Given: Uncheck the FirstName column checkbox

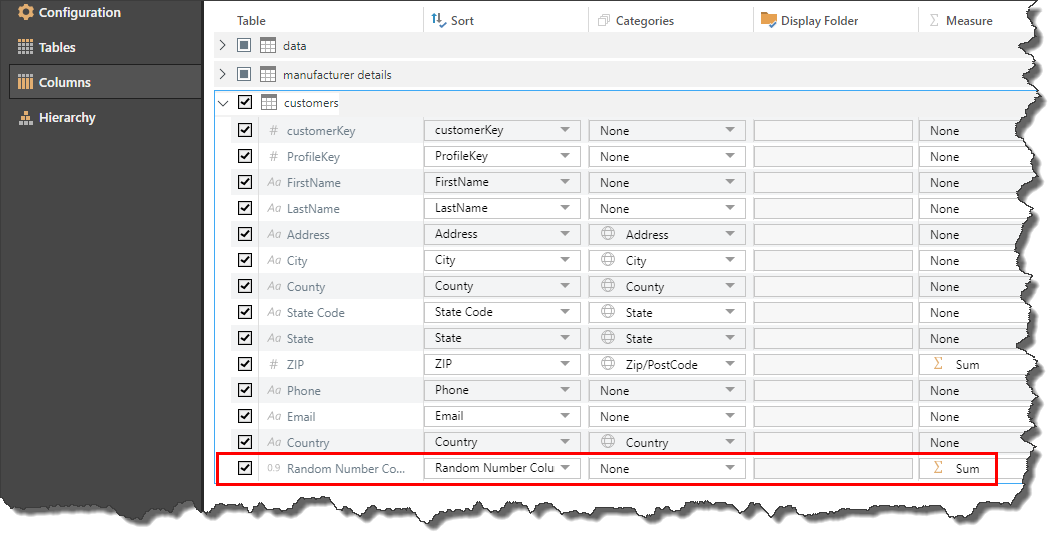Looking at the screenshot, I should click(x=245, y=182).
